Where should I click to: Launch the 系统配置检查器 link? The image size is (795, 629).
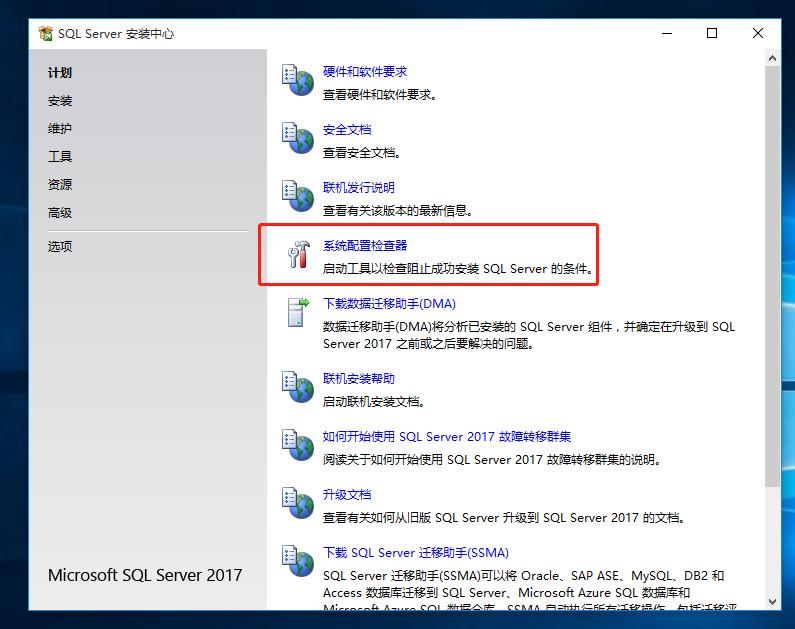pyautogui.click(x=365, y=246)
